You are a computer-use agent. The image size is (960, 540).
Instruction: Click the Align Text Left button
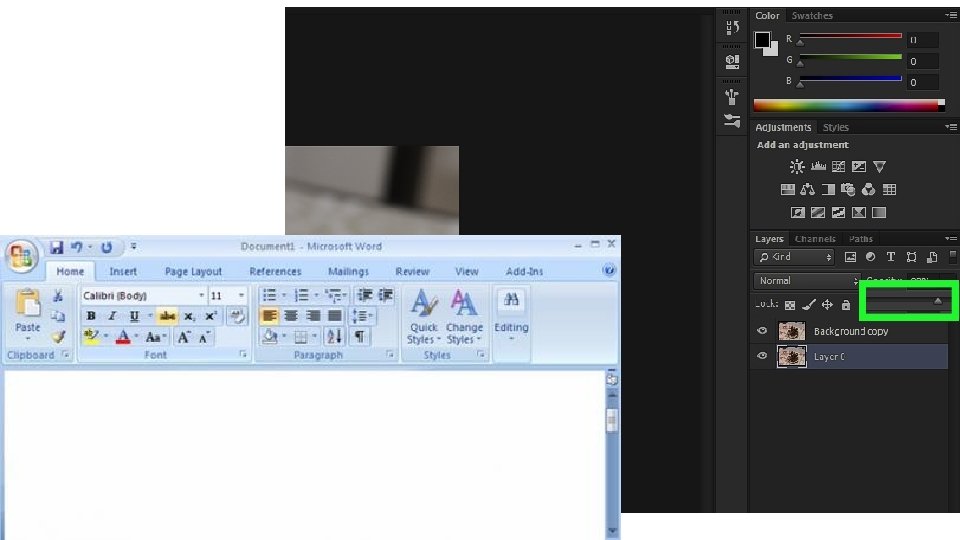269,316
